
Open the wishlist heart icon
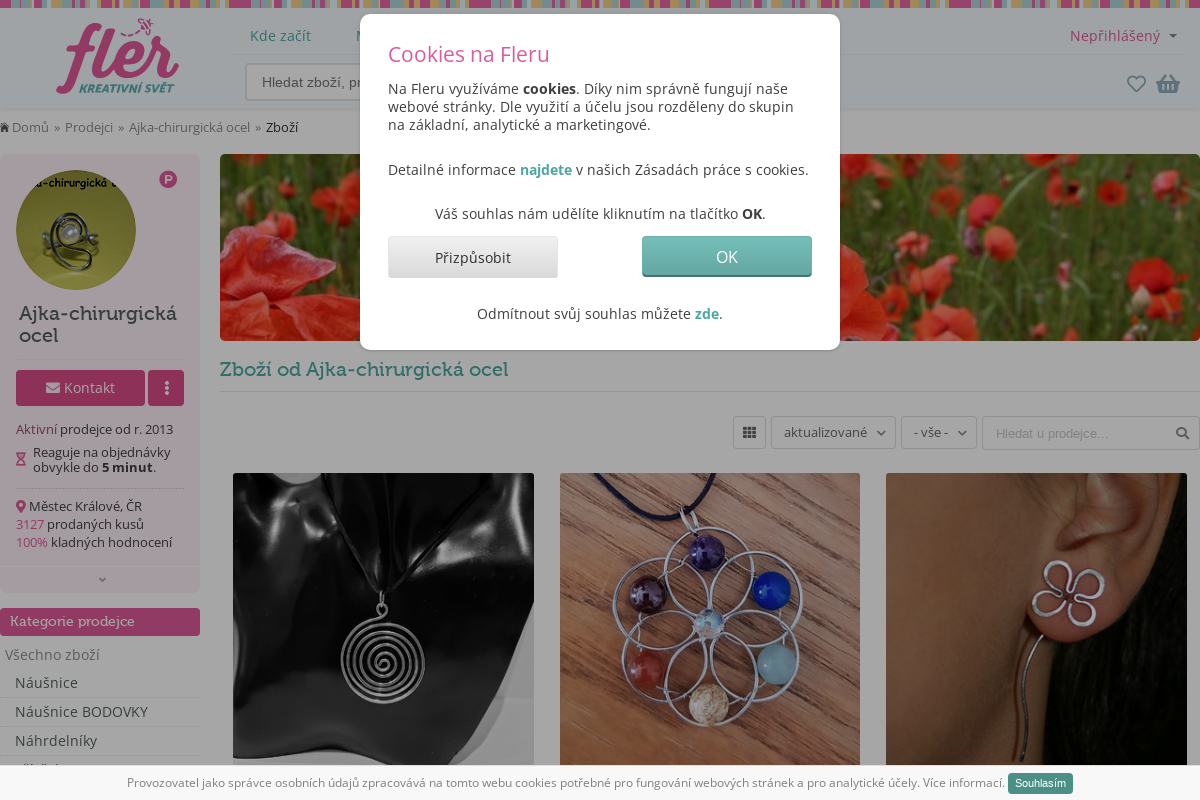[x=1136, y=84]
